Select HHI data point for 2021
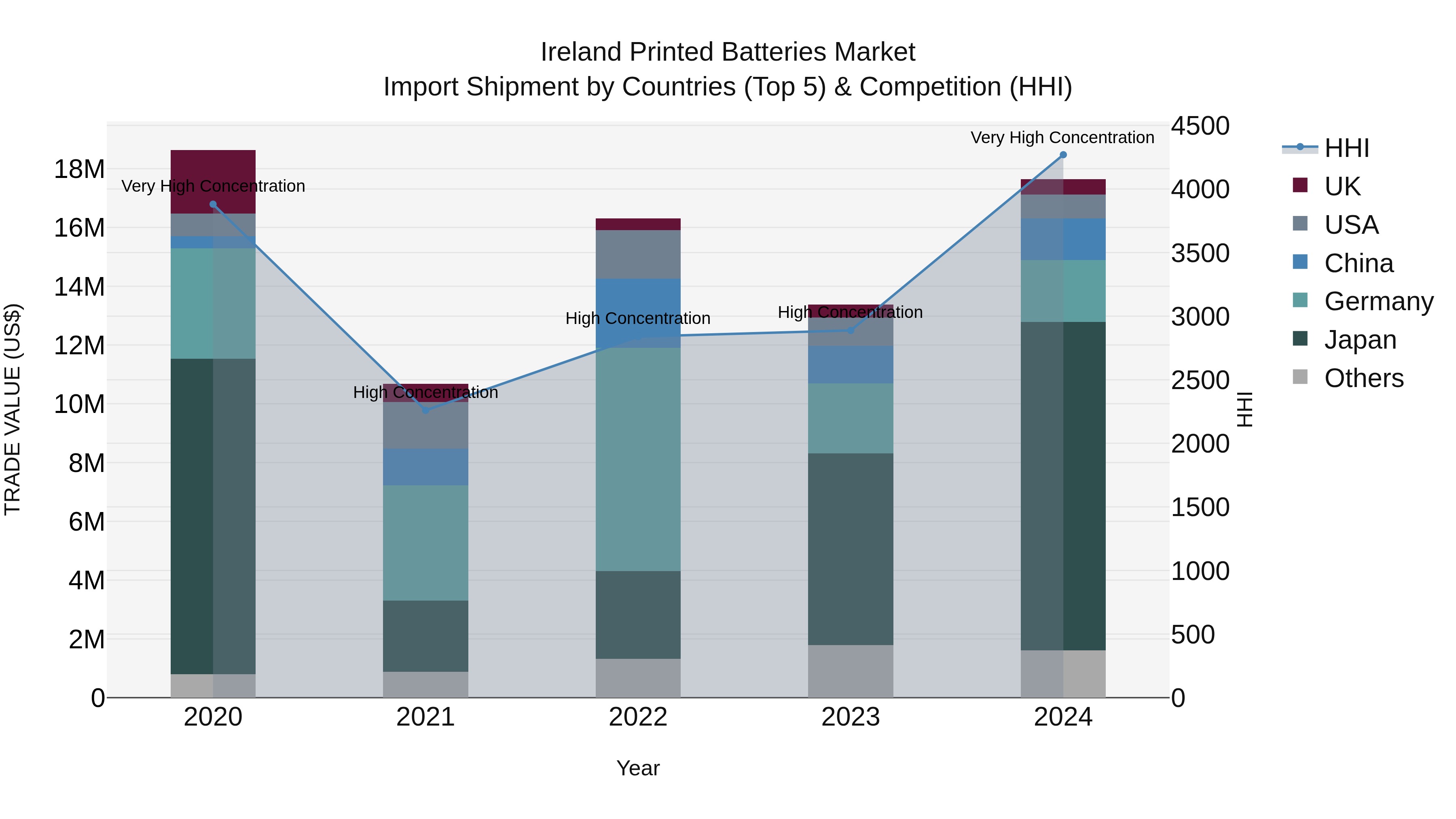Image resolution: width=1456 pixels, height=819 pixels. 425,411
